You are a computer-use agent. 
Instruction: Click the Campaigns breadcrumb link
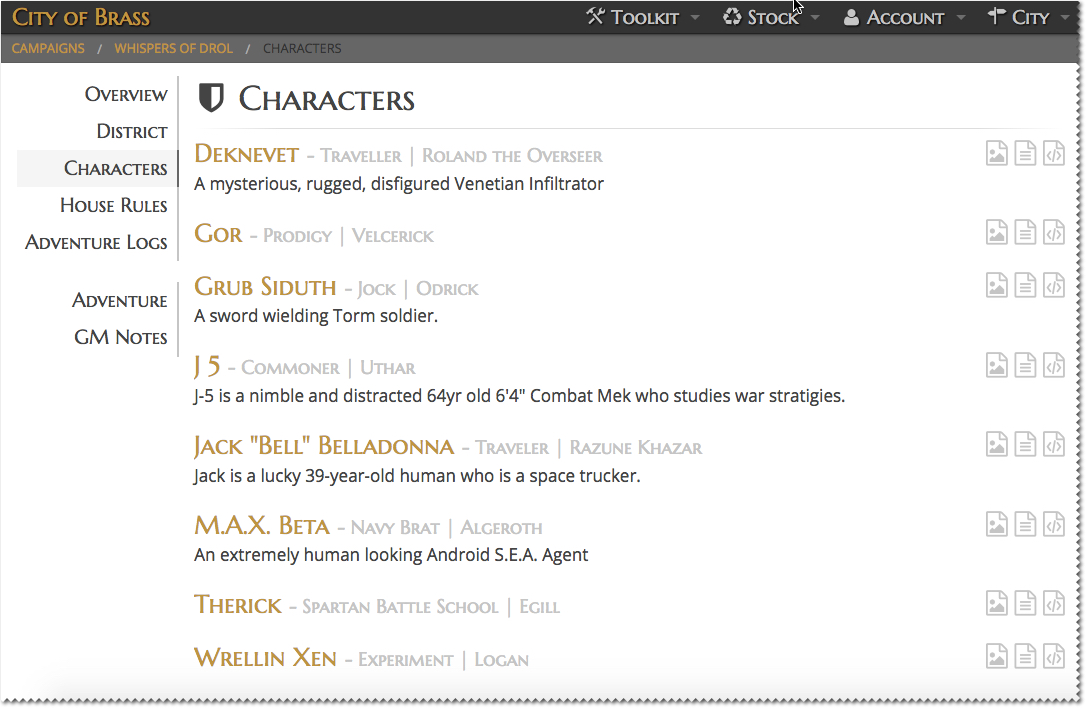point(48,48)
